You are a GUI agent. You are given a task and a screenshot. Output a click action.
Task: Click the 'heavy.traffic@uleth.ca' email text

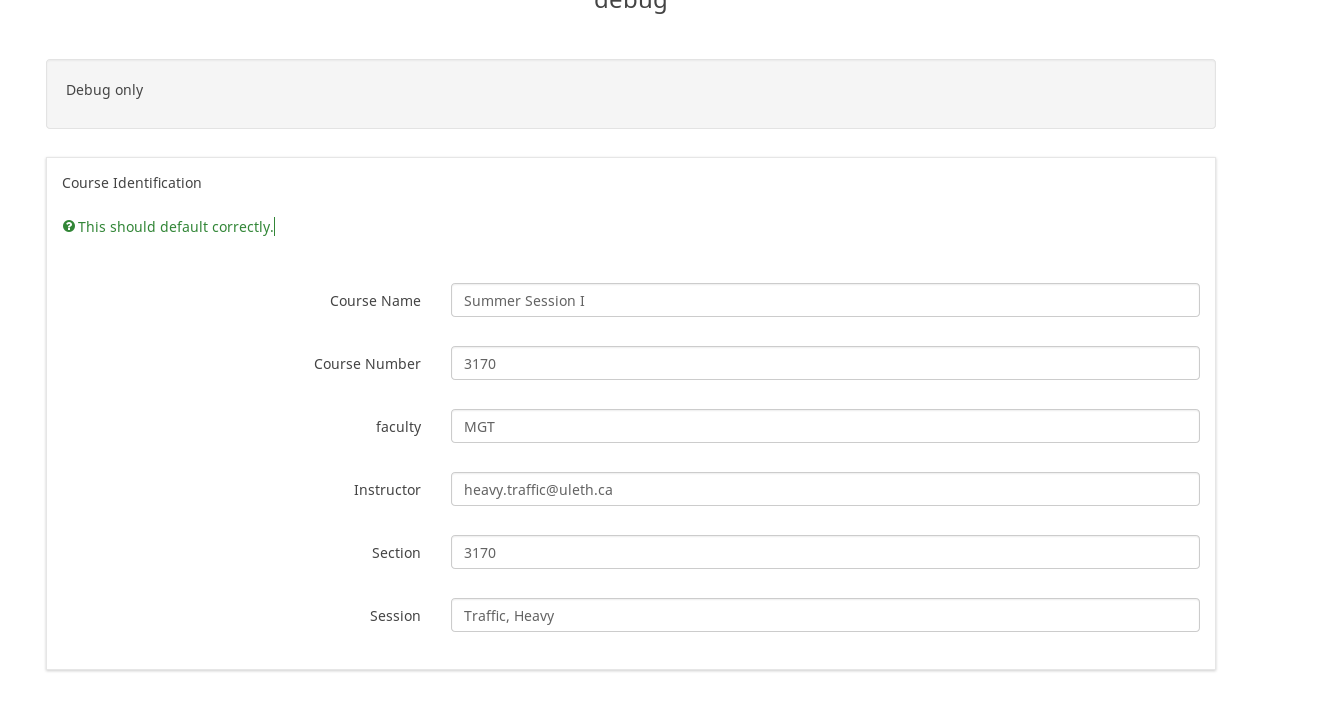(x=538, y=490)
